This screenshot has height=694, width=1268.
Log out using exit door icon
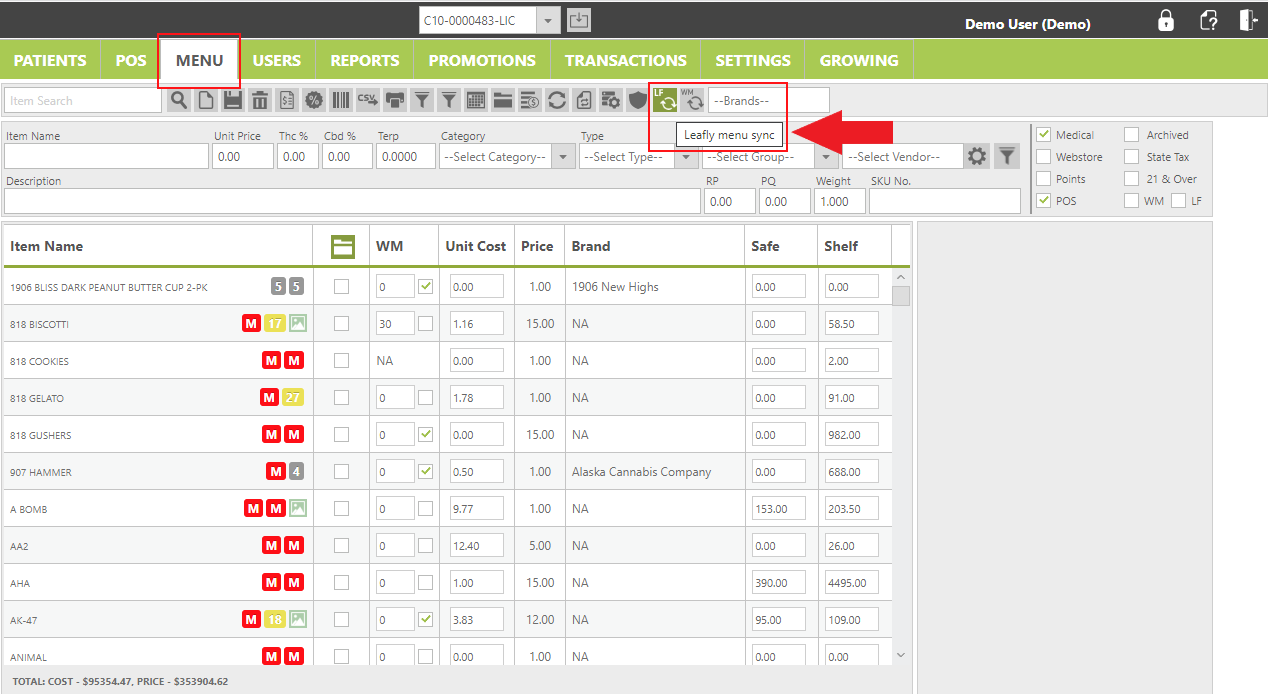point(1247,21)
